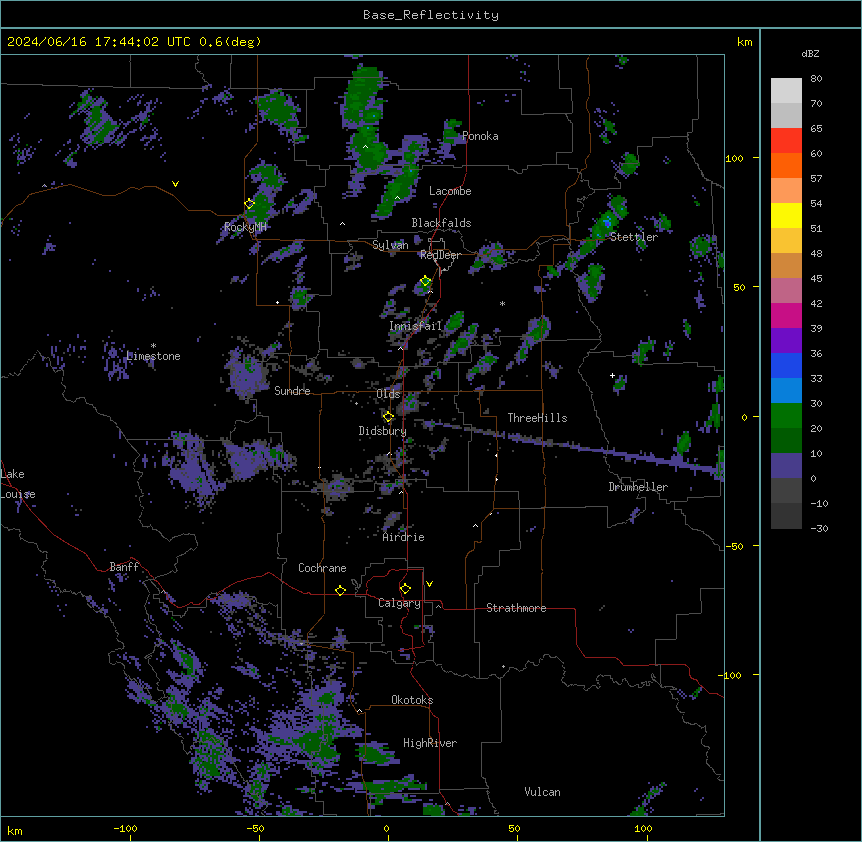Click the yellow diamond marker above Didsbury
Image resolution: width=862 pixels, height=842 pixels.
[x=388, y=417]
